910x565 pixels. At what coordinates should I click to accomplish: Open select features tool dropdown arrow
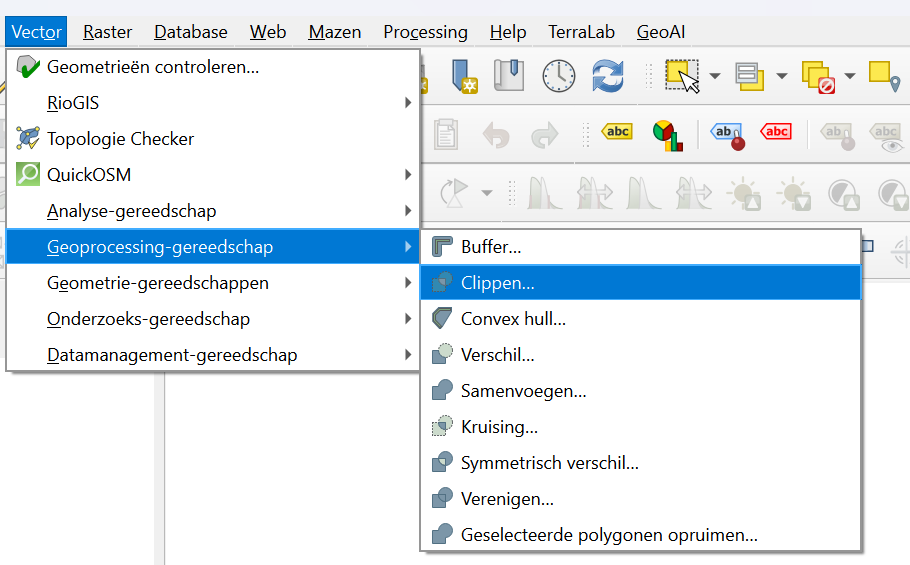tap(715, 76)
